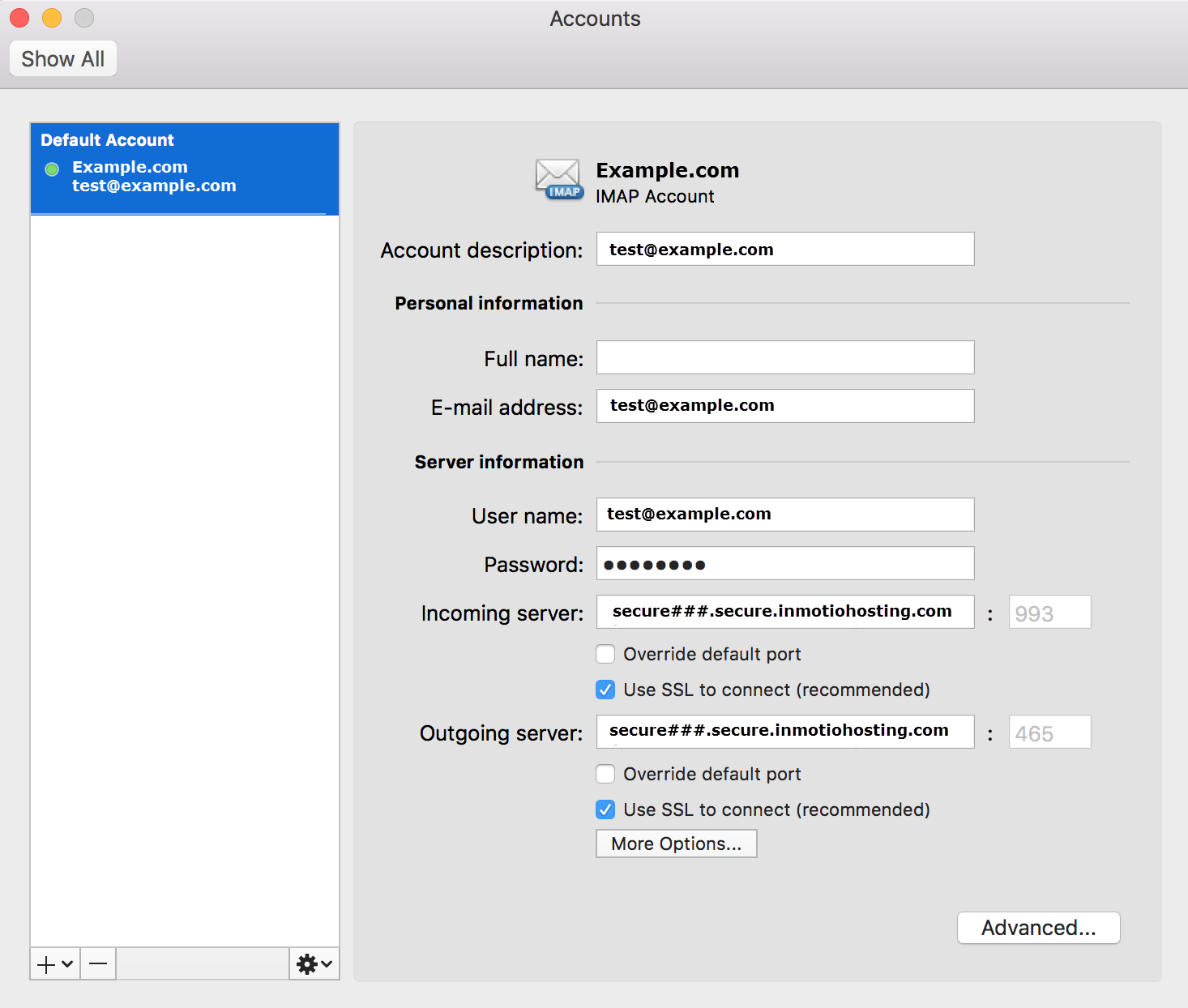The image size is (1188, 1008).
Task: Uncheck outgoing server Use SSL to connect
Action: click(x=605, y=809)
